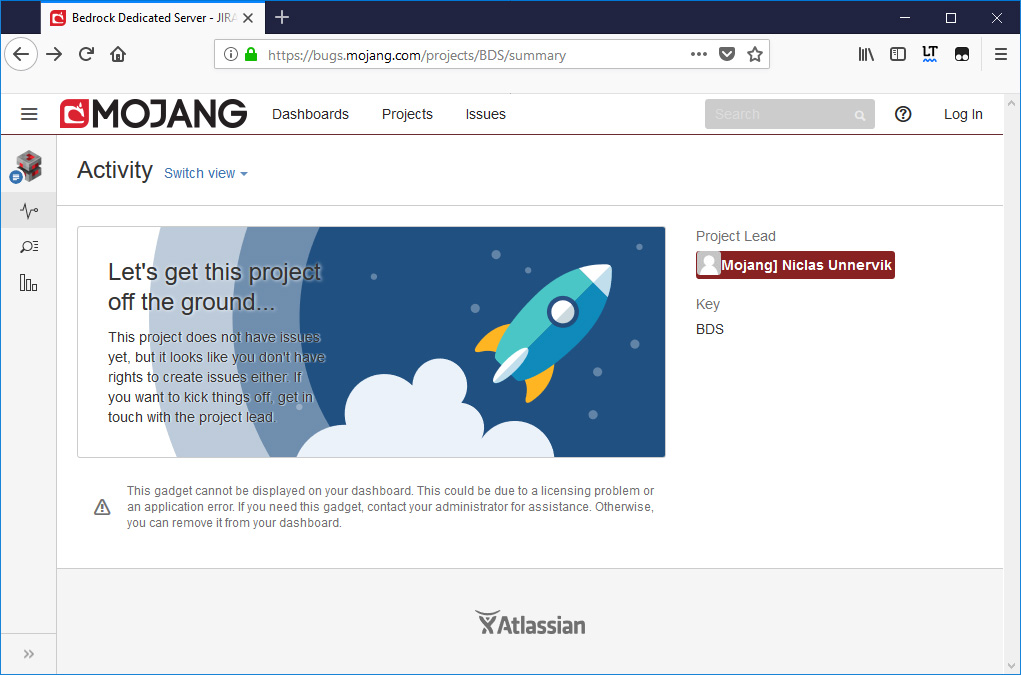This screenshot has height=675, width=1021.
Task: Open the hamburger sidebar menu next to Mojang logo
Action: click(x=29, y=114)
